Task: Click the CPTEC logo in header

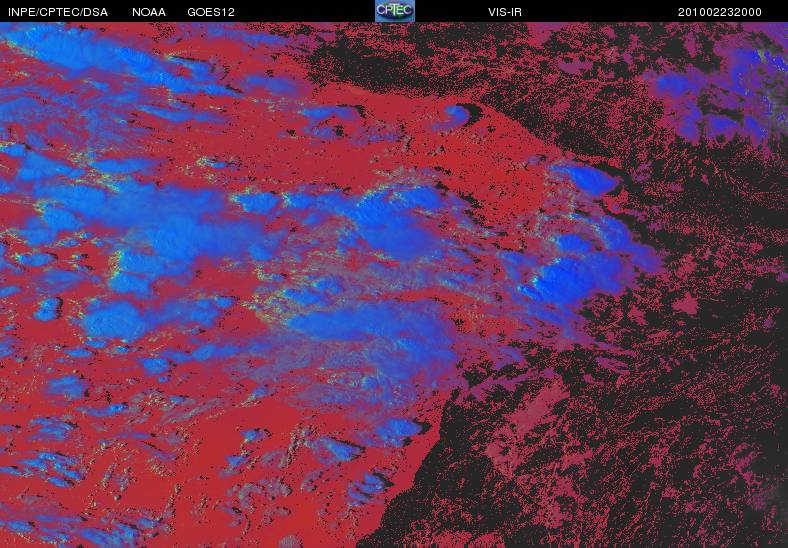Action: coord(395,11)
